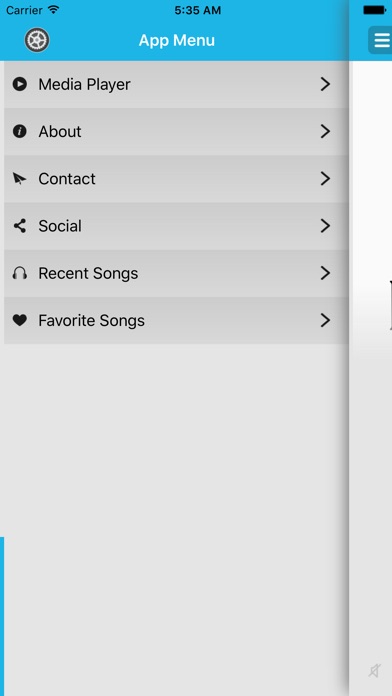This screenshot has height=696, width=392.
Task: Select the Recent Songs menu item
Action: coord(176,273)
